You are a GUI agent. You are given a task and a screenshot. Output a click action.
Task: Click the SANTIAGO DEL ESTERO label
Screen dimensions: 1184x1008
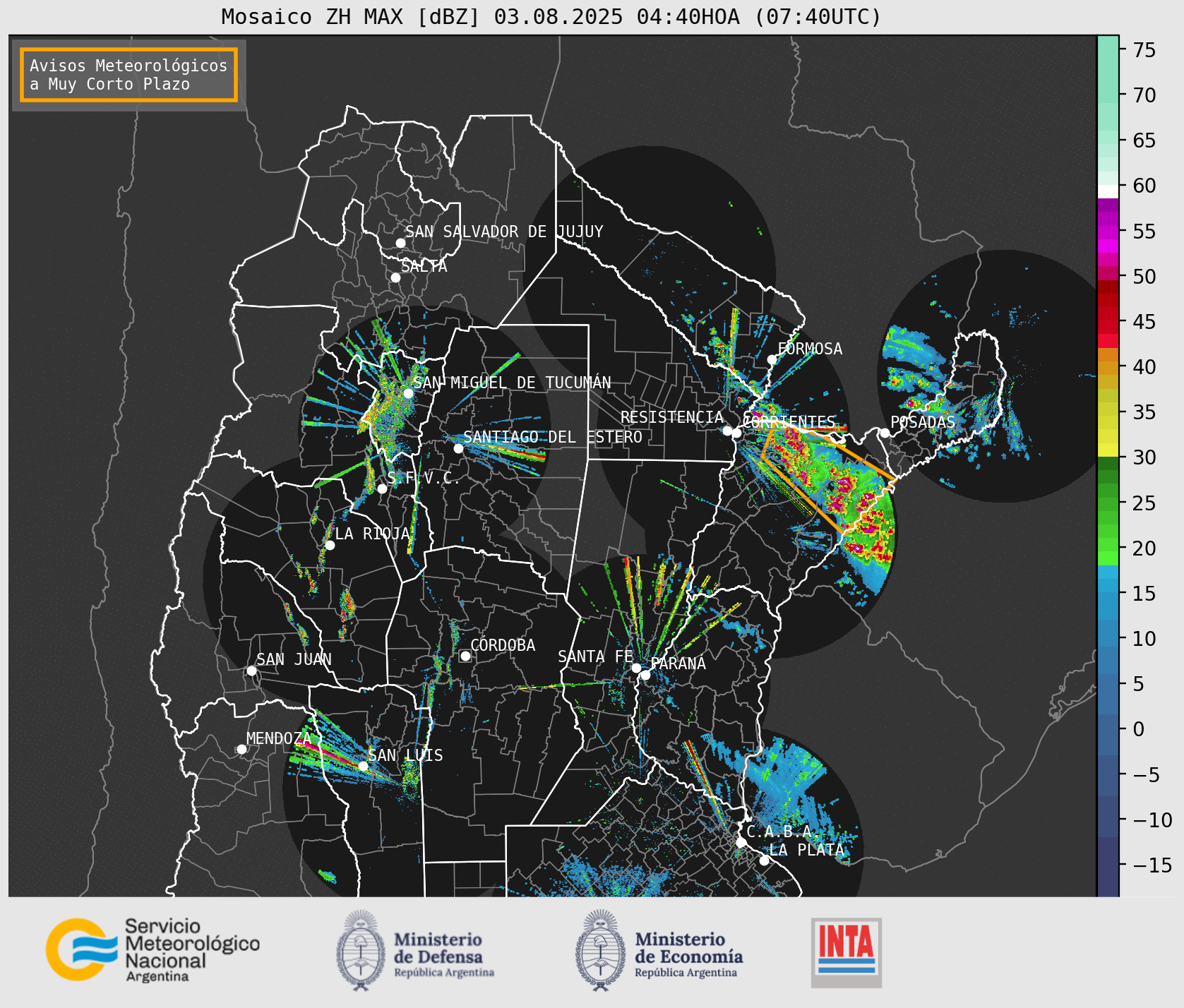pyautogui.click(x=553, y=437)
